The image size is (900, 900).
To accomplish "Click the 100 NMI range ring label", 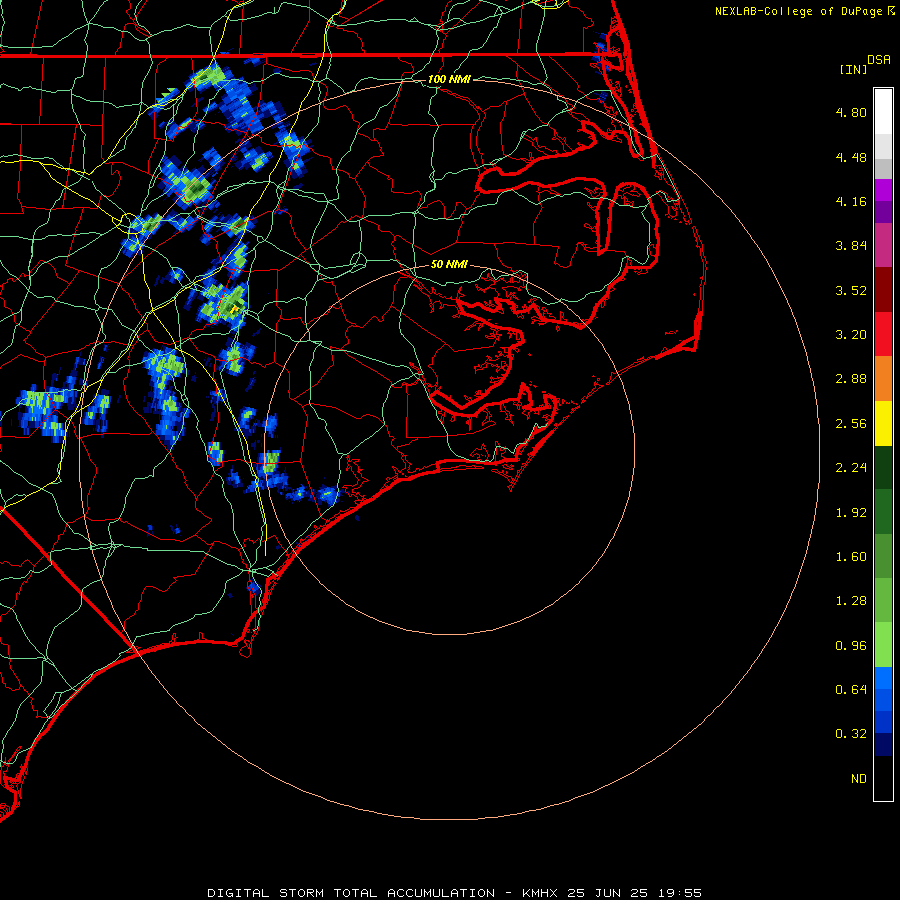I will tap(449, 79).
